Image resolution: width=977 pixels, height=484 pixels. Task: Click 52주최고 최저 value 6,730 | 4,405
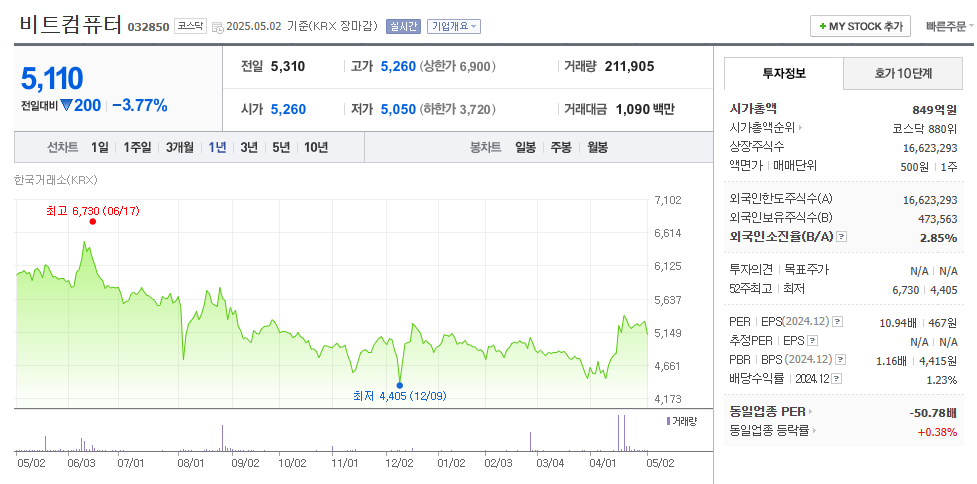pyautogui.click(x=925, y=290)
